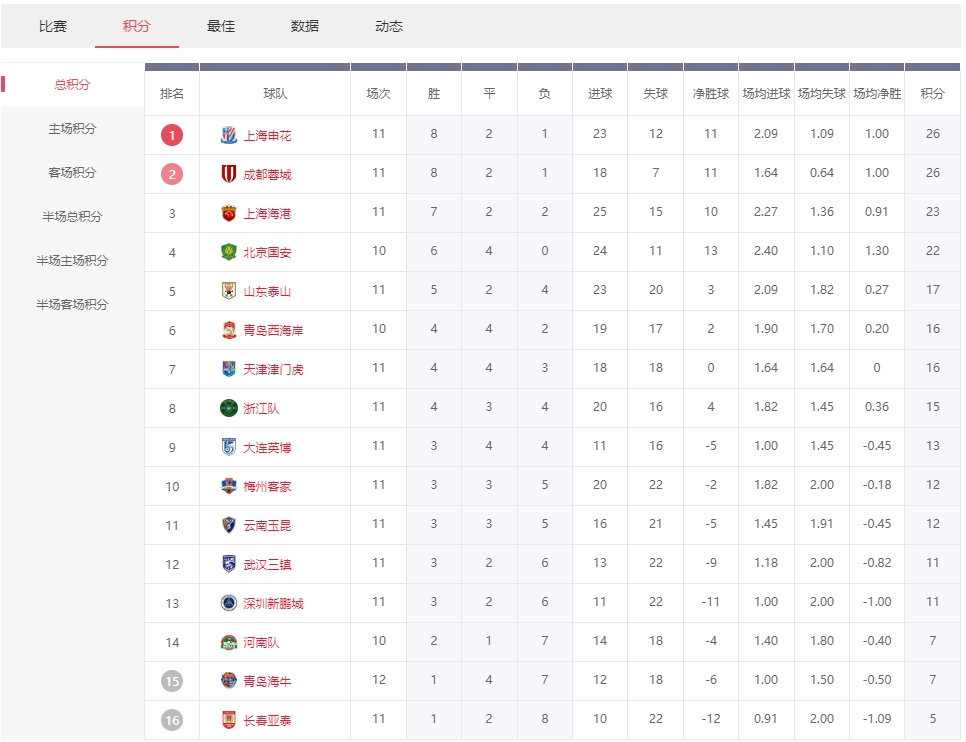Click the Shanghai Shenhua (上海申花) team logo
966x742 pixels.
coord(229,135)
